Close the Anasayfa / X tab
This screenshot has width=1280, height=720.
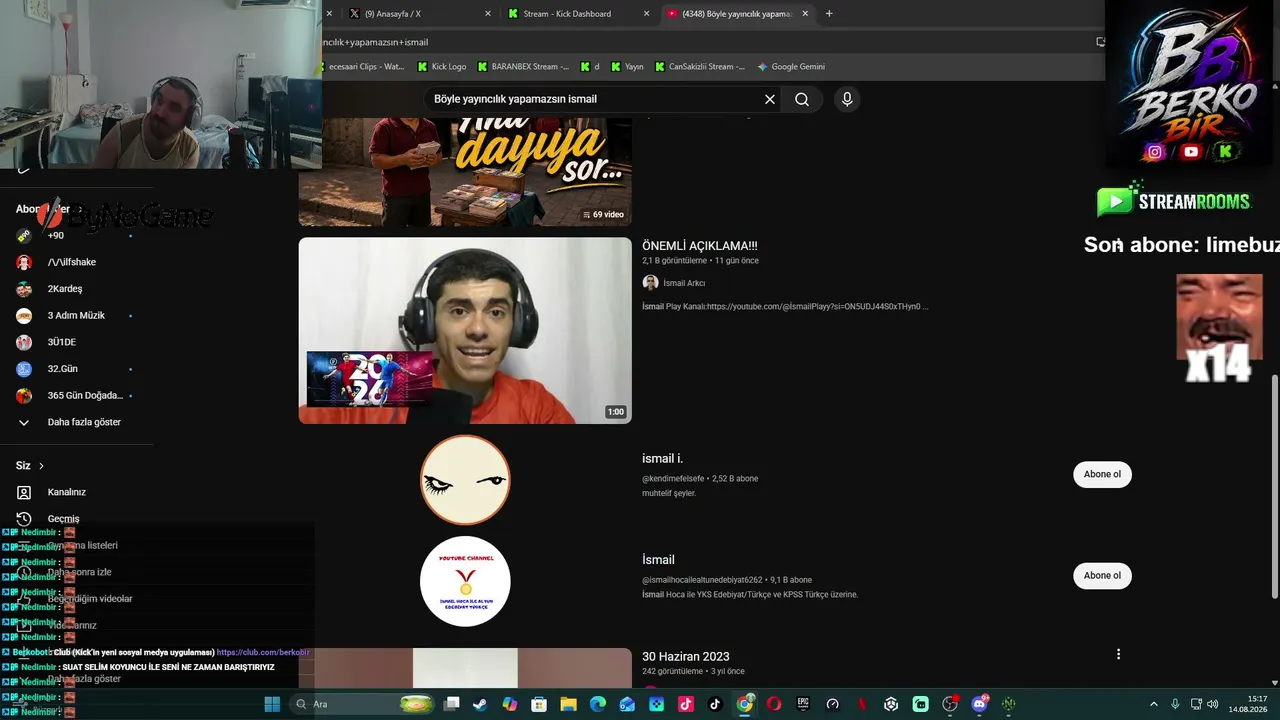[488, 14]
